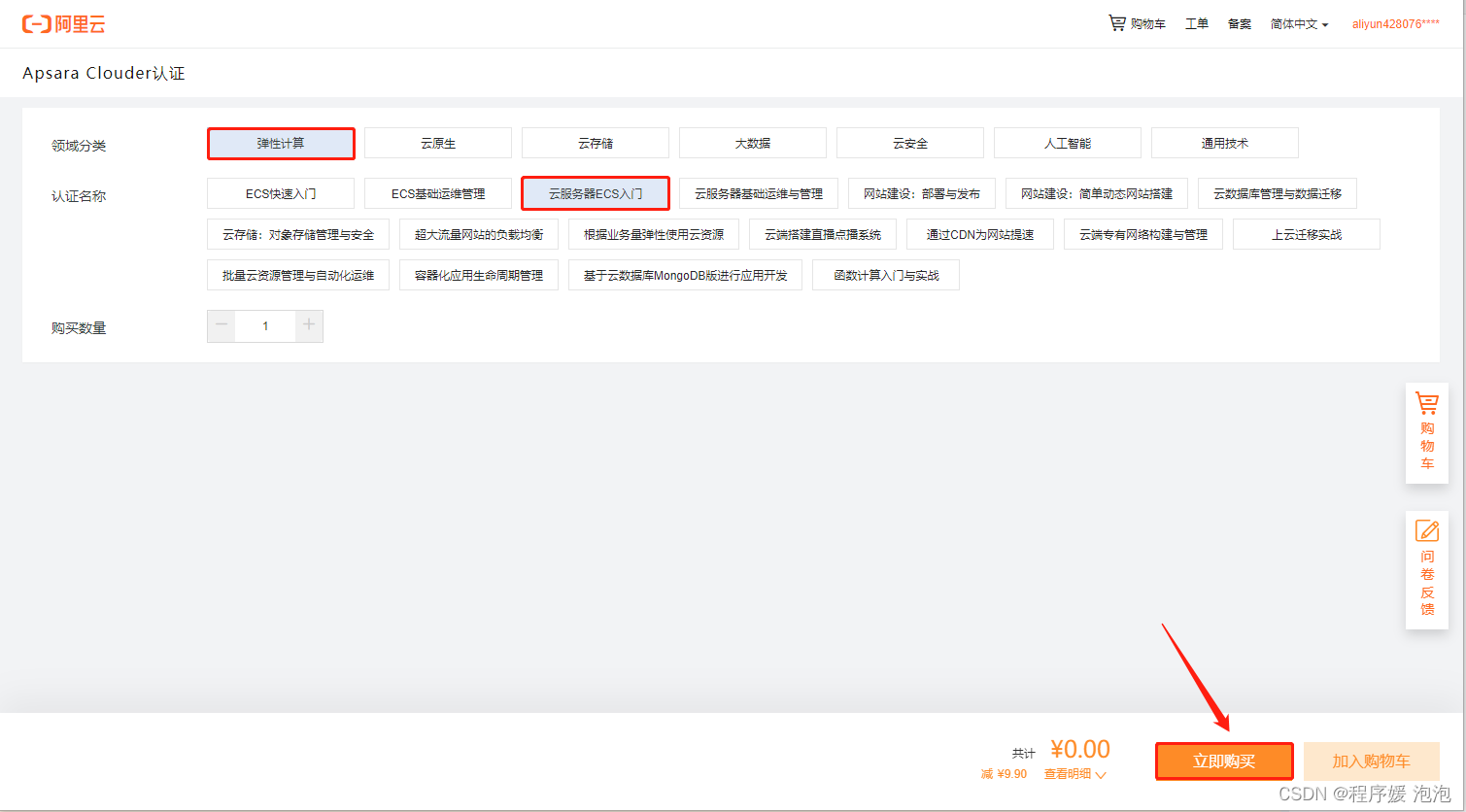Choose 网站建设：部署与发布 certification
Image resolution: width=1466 pixels, height=812 pixels.
[922, 193]
